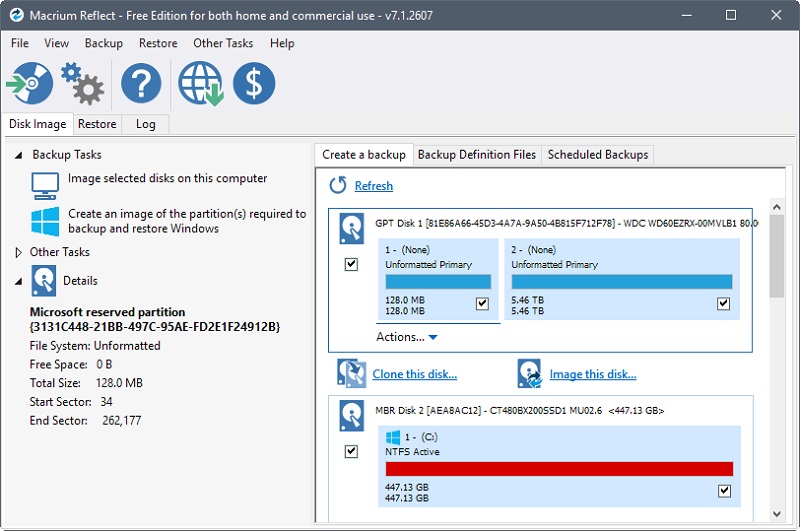
Task: Open the Restore menu in menu bar
Action: pos(158,43)
